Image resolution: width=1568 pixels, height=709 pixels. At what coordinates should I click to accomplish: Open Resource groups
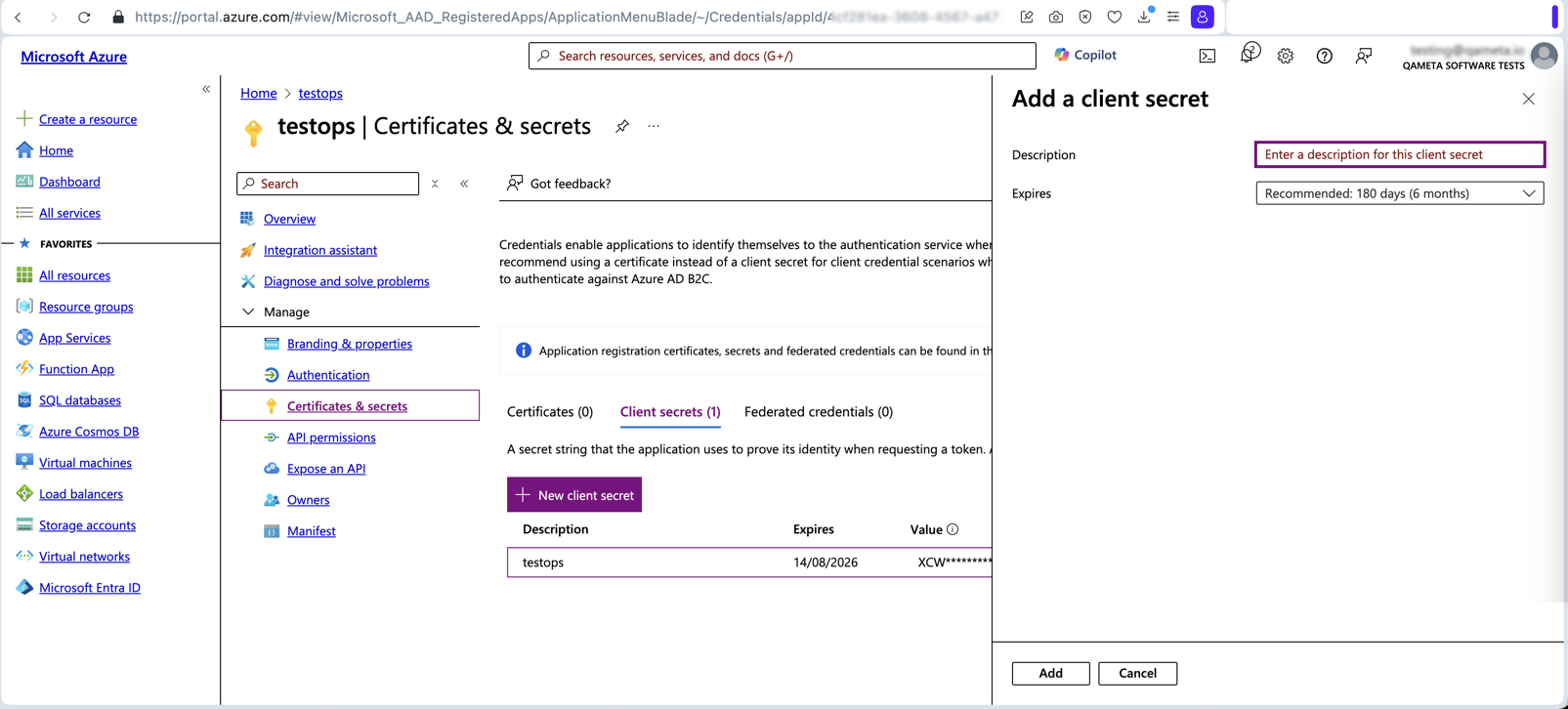pyautogui.click(x=86, y=307)
